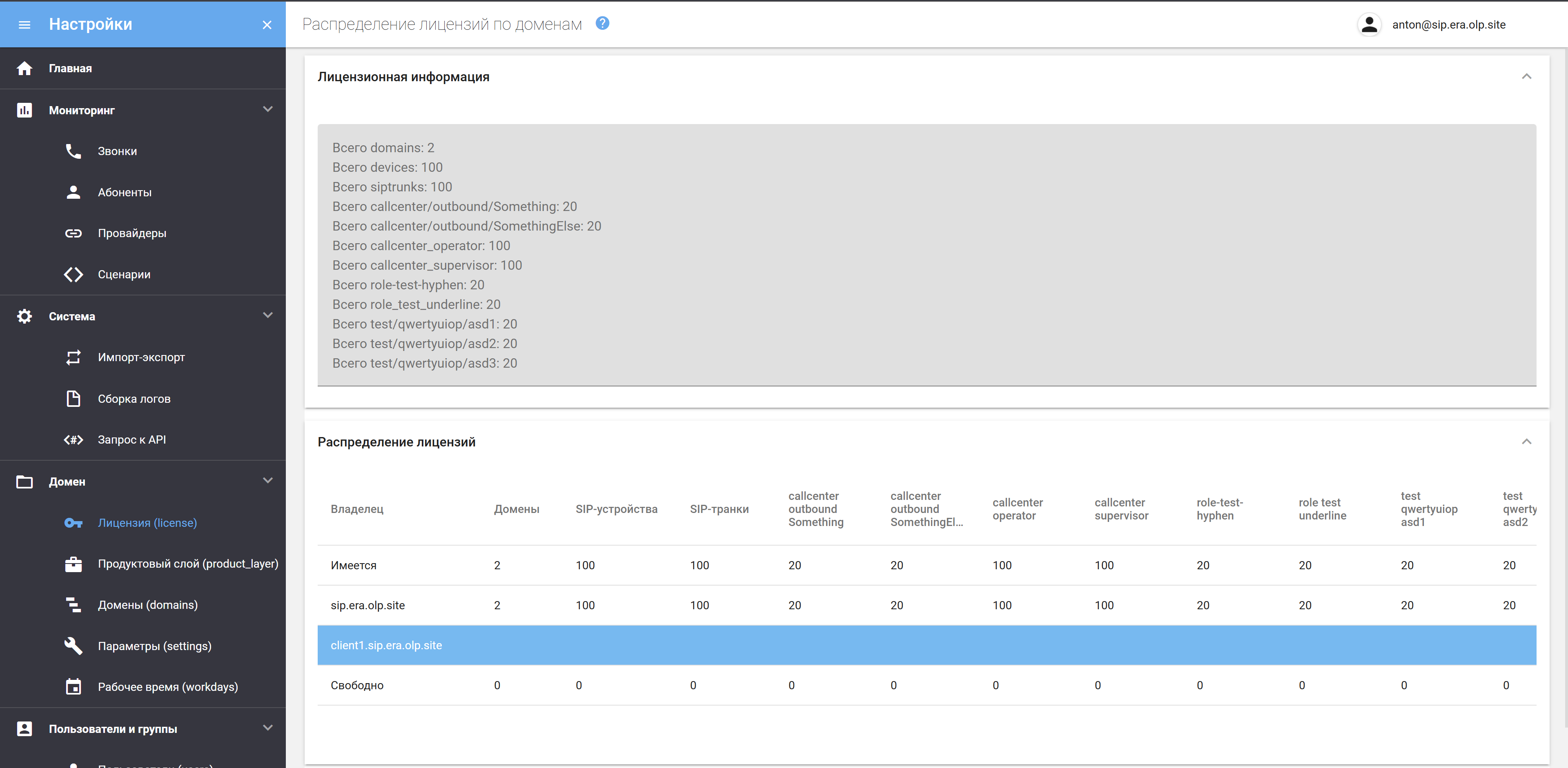Collapse the Распределение лицензий panel
The height and width of the screenshot is (768, 1568).
(x=1526, y=442)
